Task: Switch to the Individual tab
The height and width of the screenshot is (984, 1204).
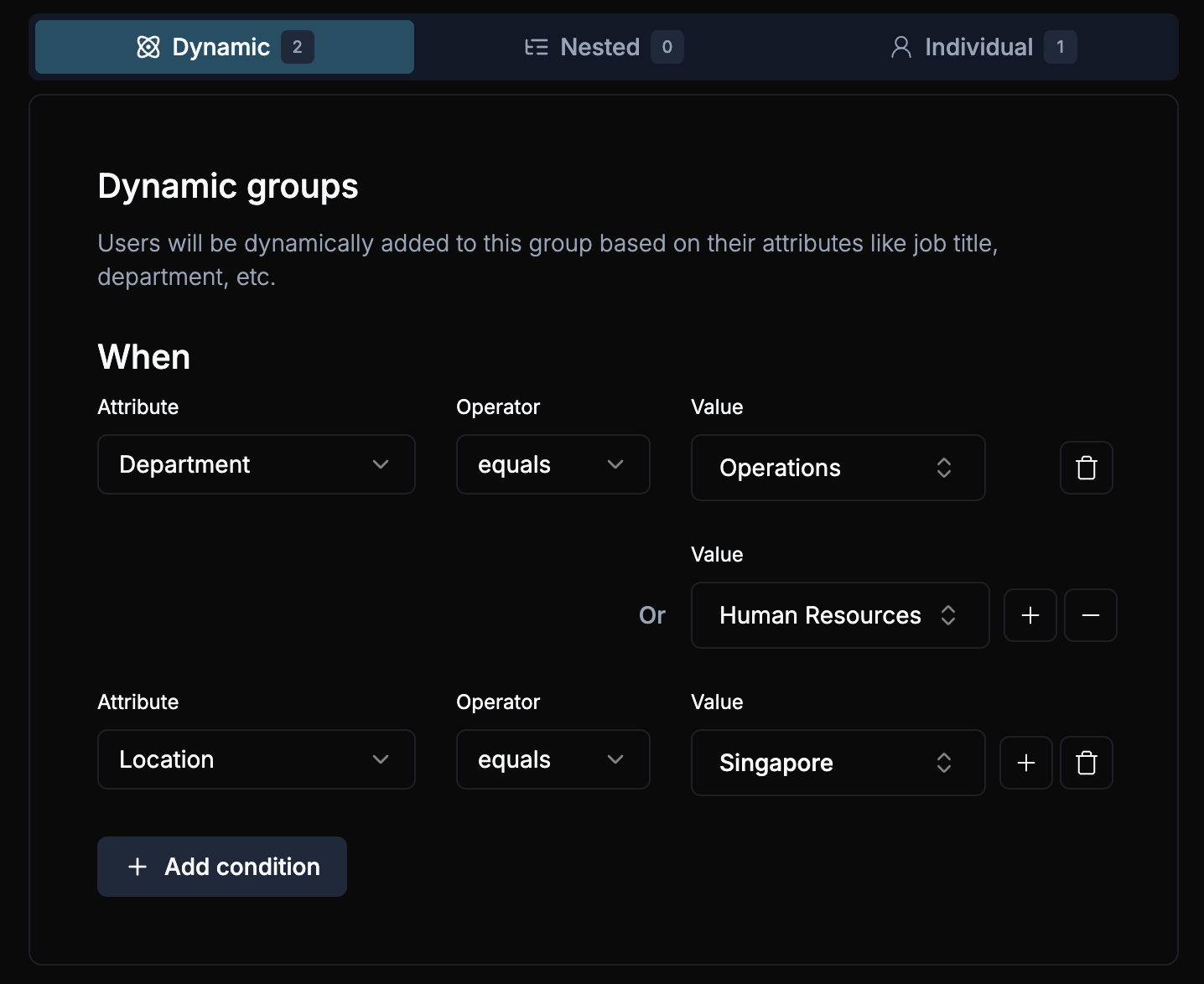Action: (978, 47)
